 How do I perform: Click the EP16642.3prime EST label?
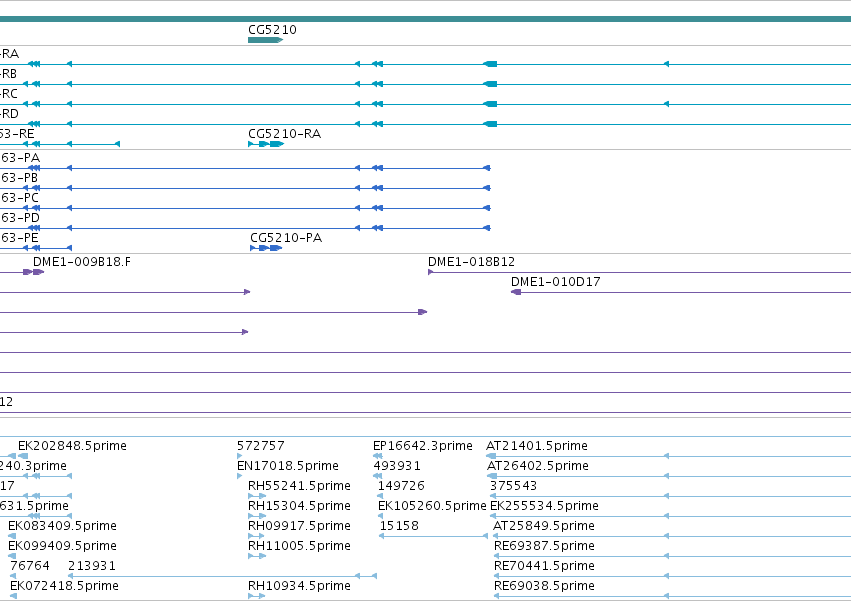pos(423,446)
